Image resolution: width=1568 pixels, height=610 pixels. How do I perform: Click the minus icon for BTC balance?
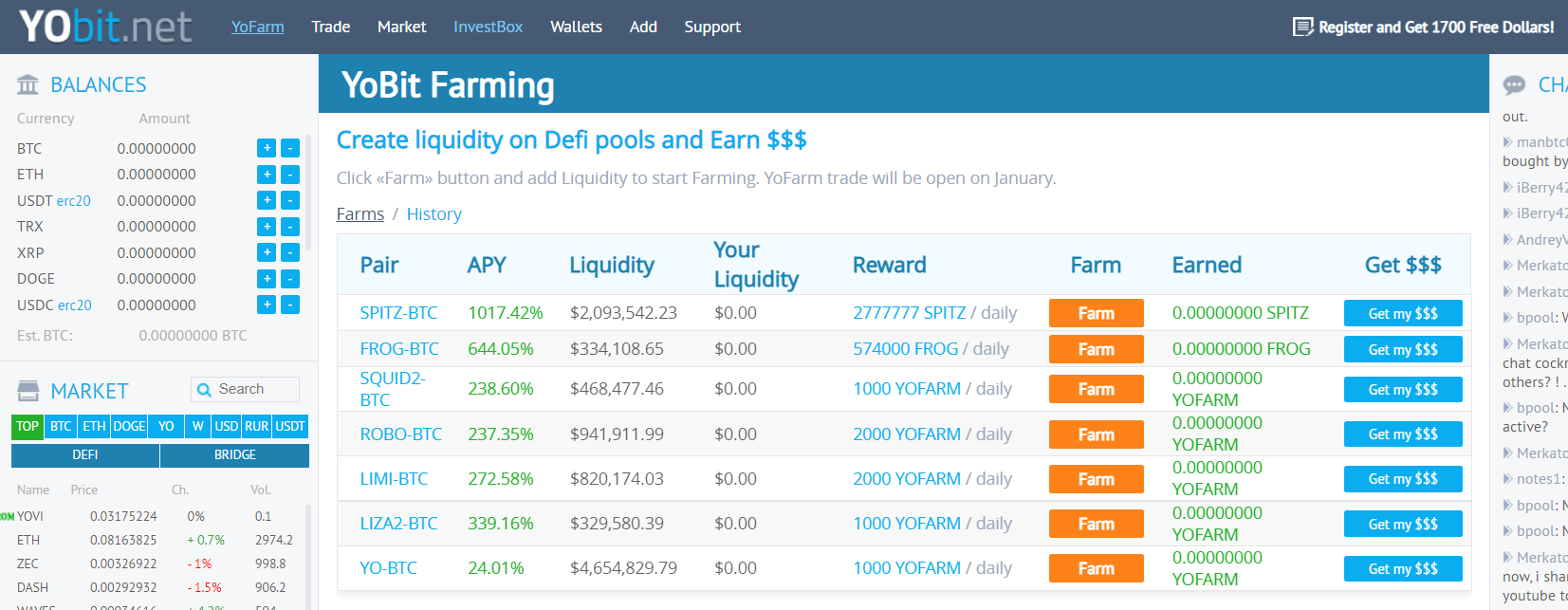pos(290,148)
